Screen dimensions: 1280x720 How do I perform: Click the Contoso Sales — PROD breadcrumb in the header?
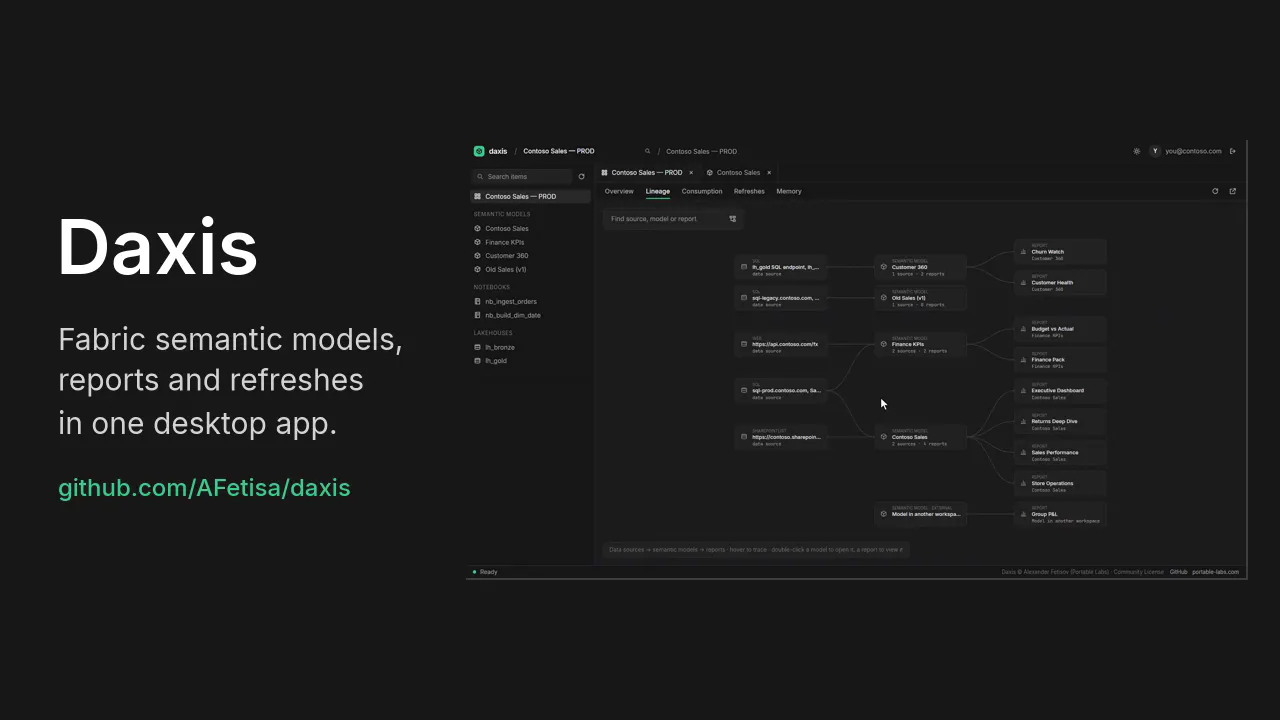(x=559, y=151)
